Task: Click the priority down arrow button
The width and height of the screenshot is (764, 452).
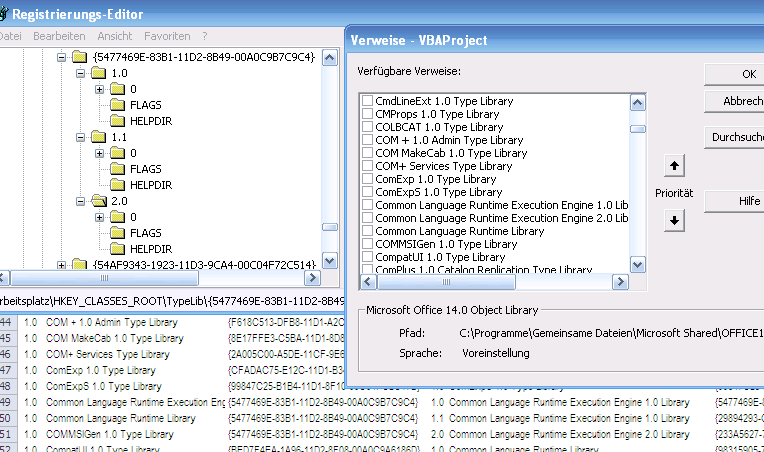Action: point(674,221)
